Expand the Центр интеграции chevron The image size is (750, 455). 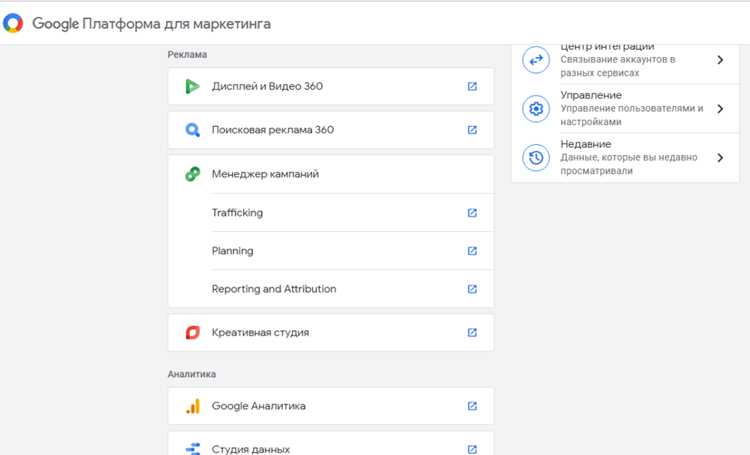[720, 60]
